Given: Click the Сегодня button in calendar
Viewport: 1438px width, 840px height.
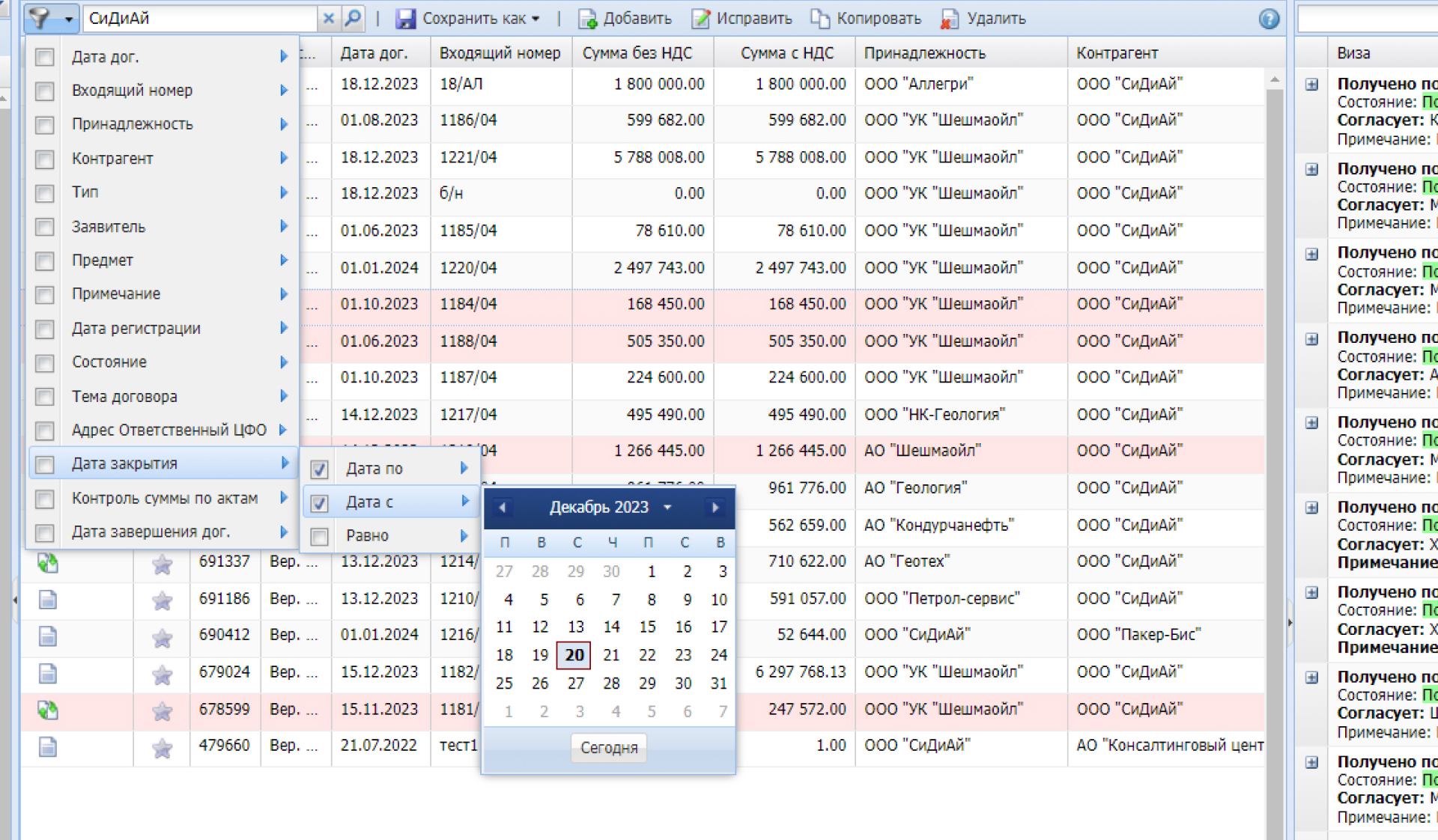Looking at the screenshot, I should click(609, 748).
